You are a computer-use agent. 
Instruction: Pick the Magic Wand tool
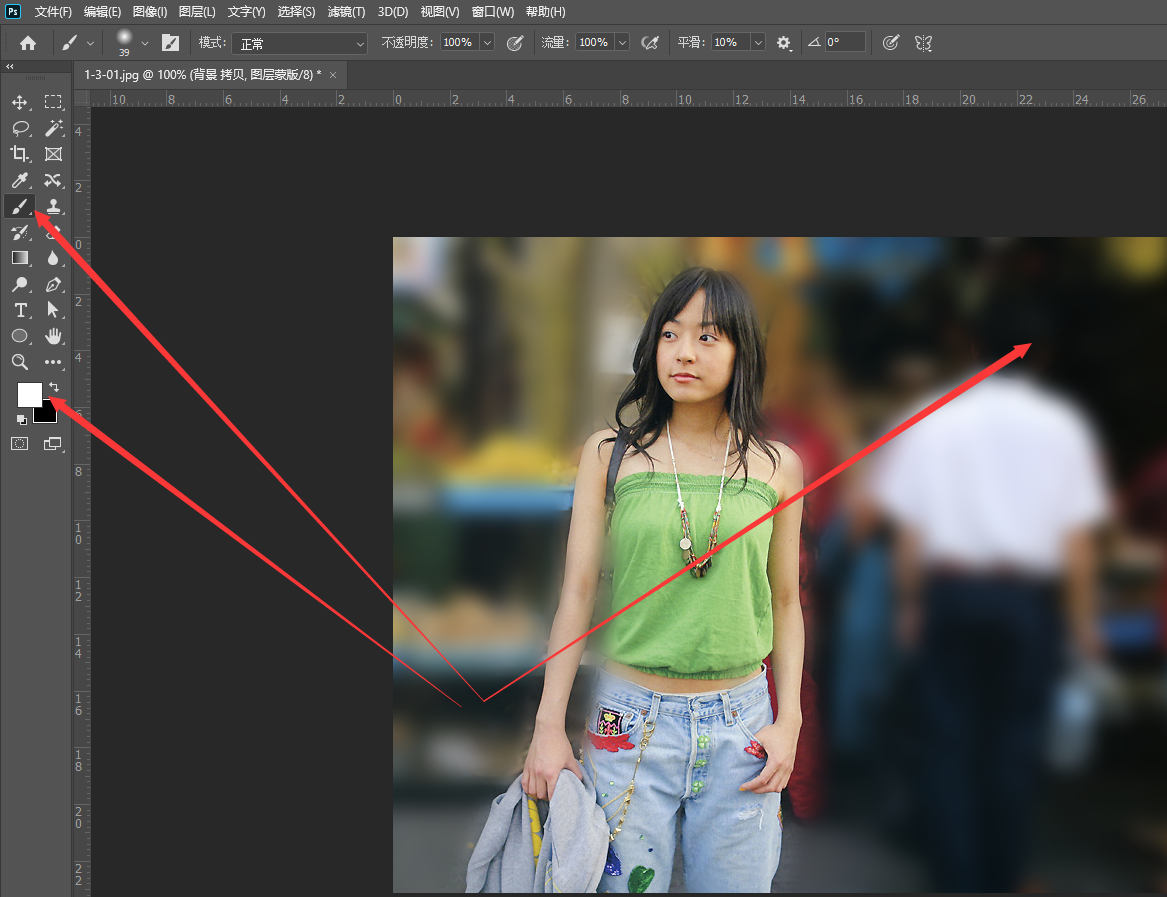pos(53,128)
